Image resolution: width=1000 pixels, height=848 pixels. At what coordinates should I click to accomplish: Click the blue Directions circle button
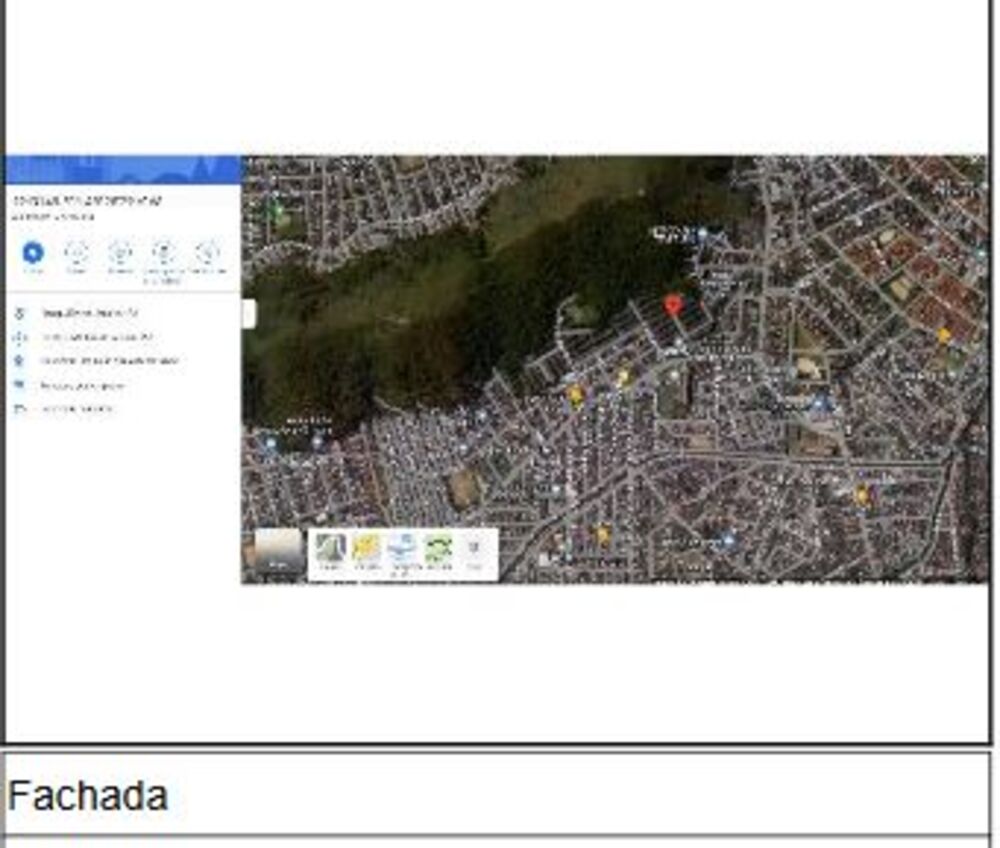[x=33, y=252]
